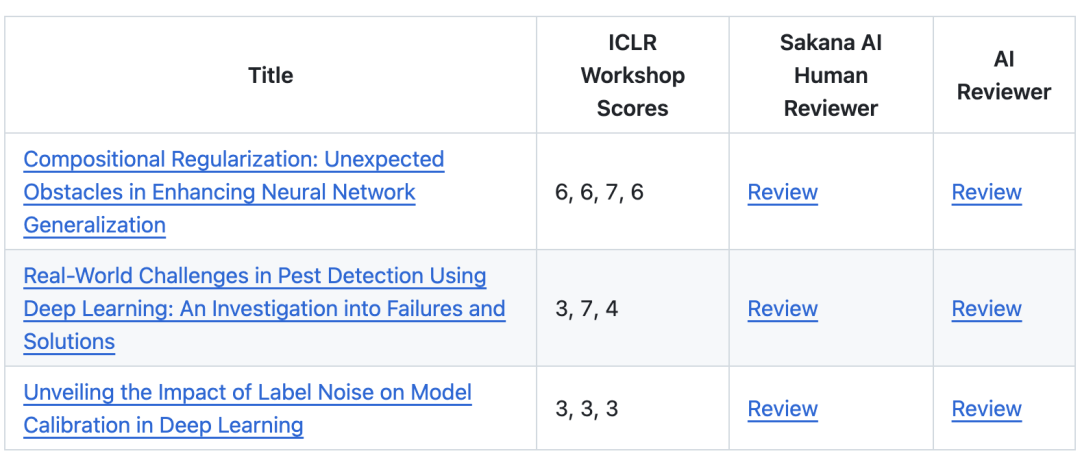Click the 7 in scores "3, 7, 4"
The image size is (1080, 458).
(587, 309)
